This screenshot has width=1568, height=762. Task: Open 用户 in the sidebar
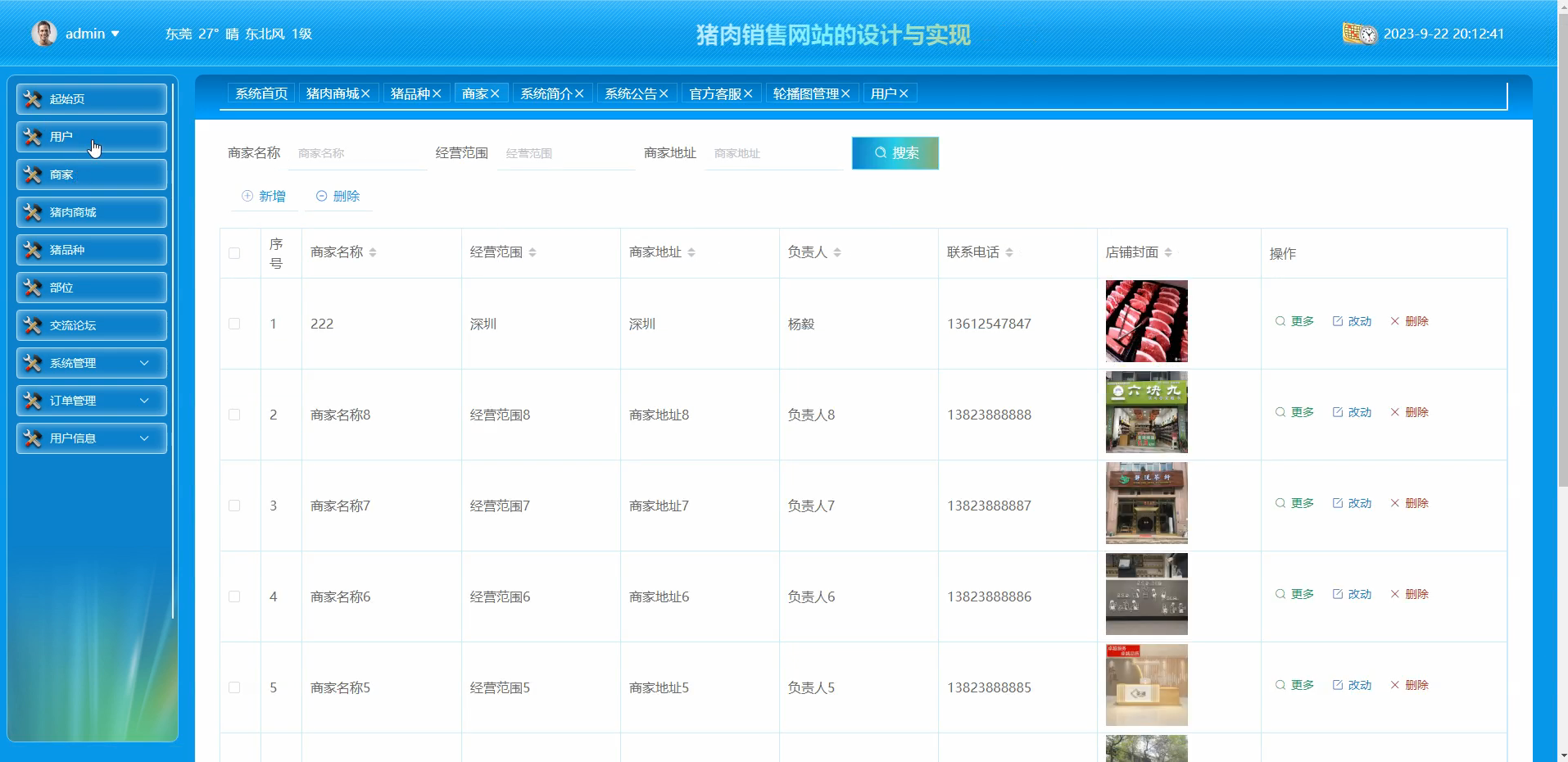click(92, 137)
